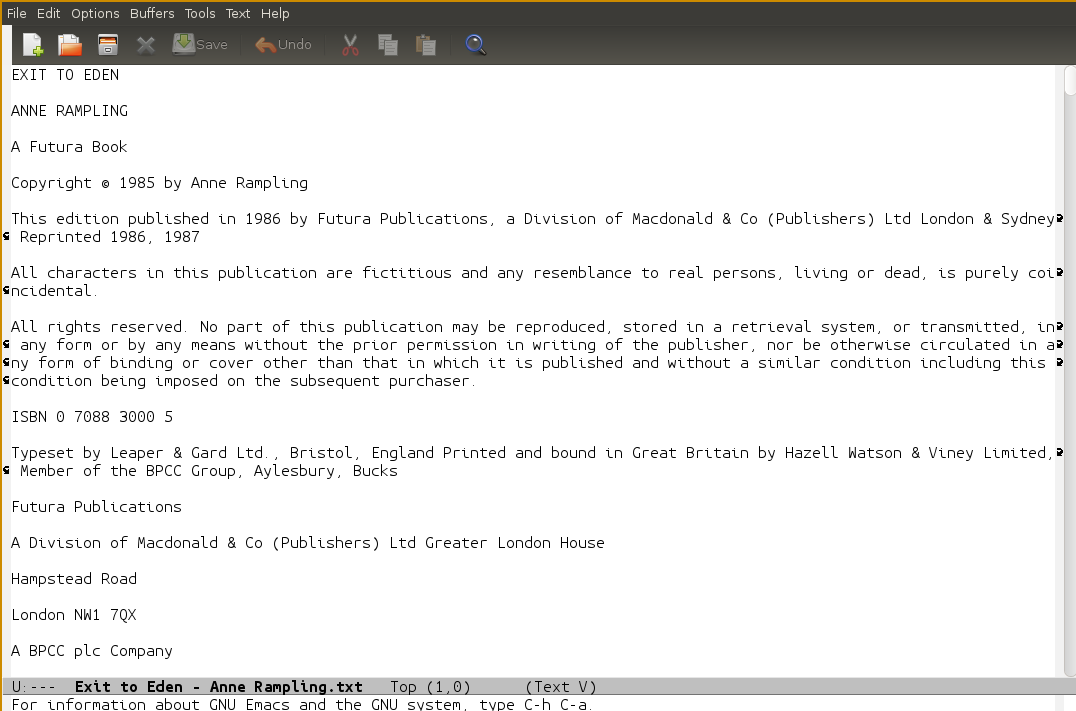Open a file with the folder icon
This screenshot has height=711, width=1076.
(70, 45)
